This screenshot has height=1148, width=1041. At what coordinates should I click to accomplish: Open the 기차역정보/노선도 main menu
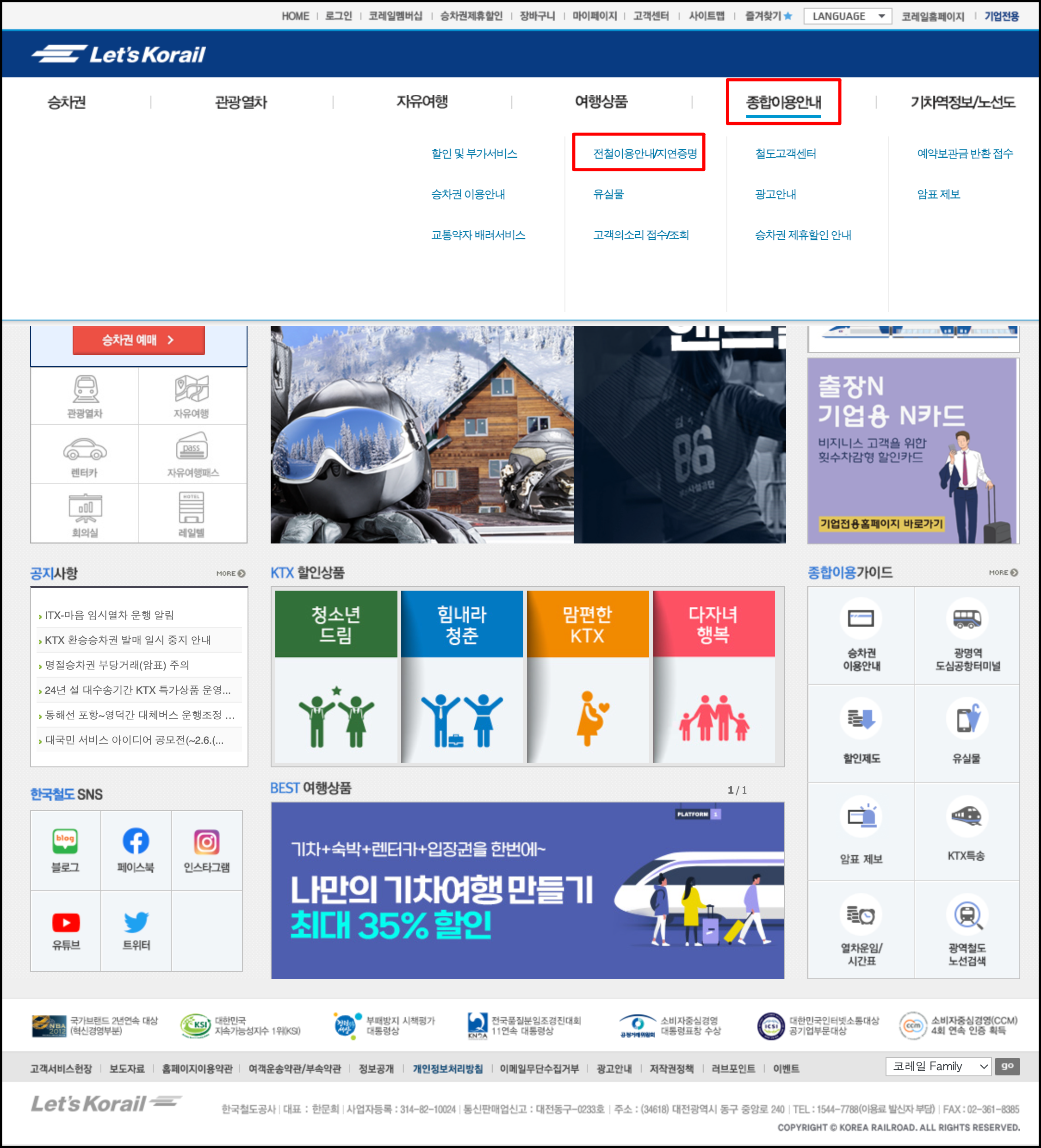click(963, 102)
